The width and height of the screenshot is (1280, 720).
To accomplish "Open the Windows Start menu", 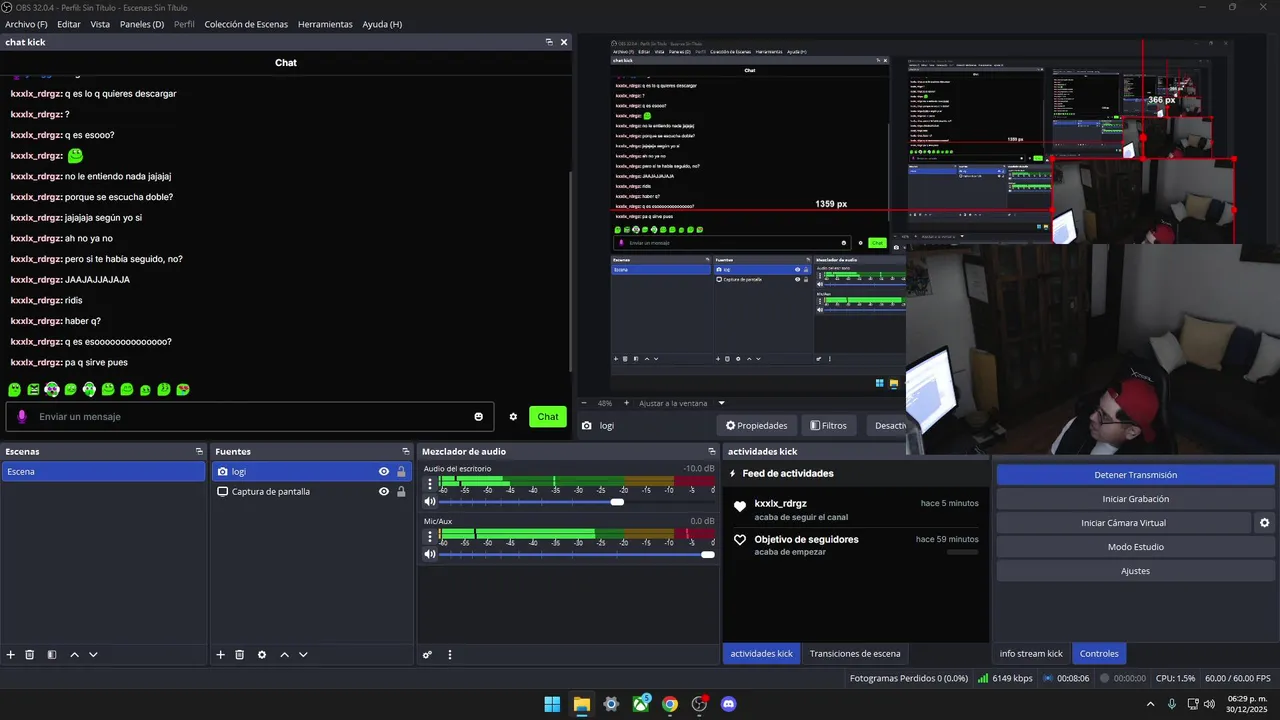I will tap(552, 704).
